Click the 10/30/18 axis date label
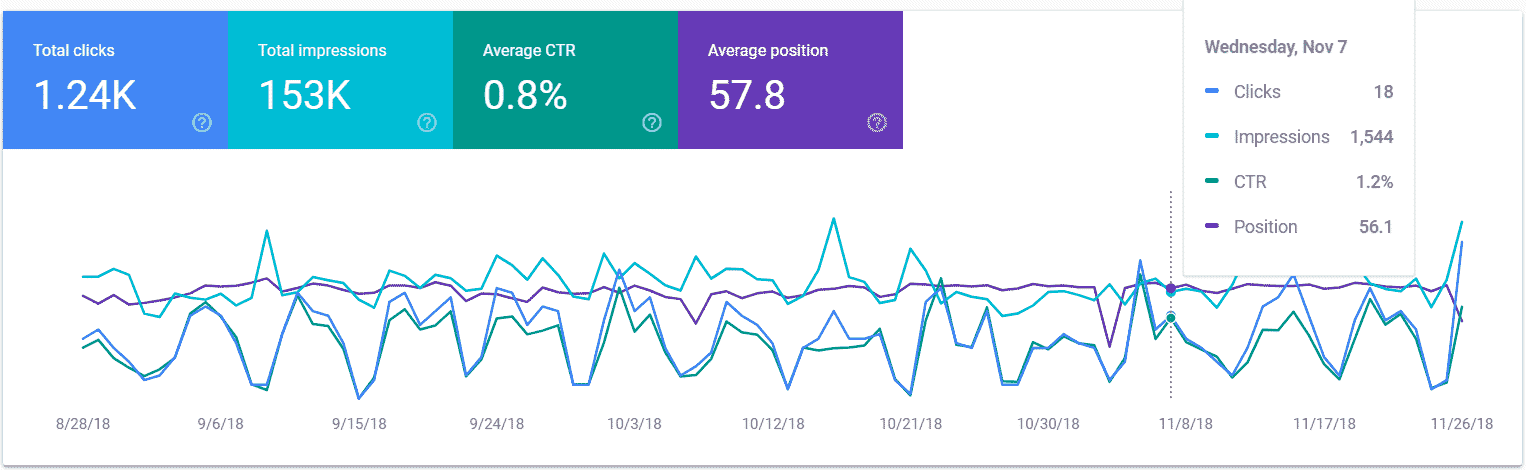Image resolution: width=1526 pixels, height=470 pixels. click(x=1048, y=424)
